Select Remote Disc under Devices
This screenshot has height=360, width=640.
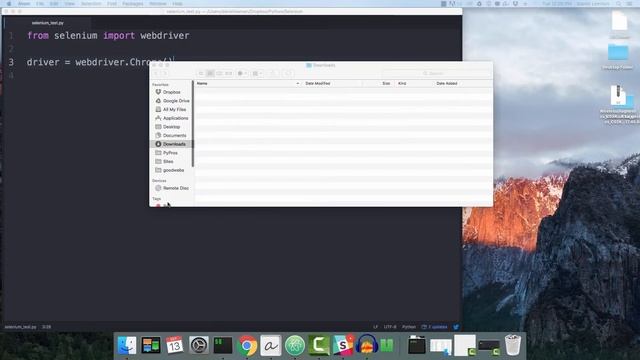point(171,188)
